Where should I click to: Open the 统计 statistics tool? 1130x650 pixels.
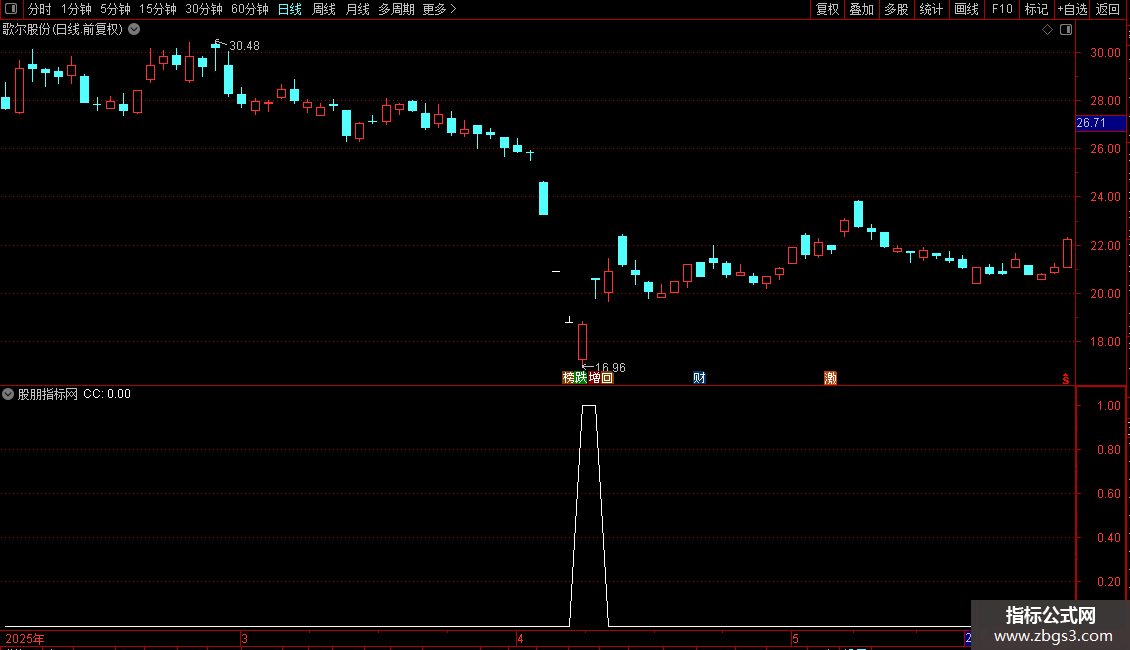point(931,9)
